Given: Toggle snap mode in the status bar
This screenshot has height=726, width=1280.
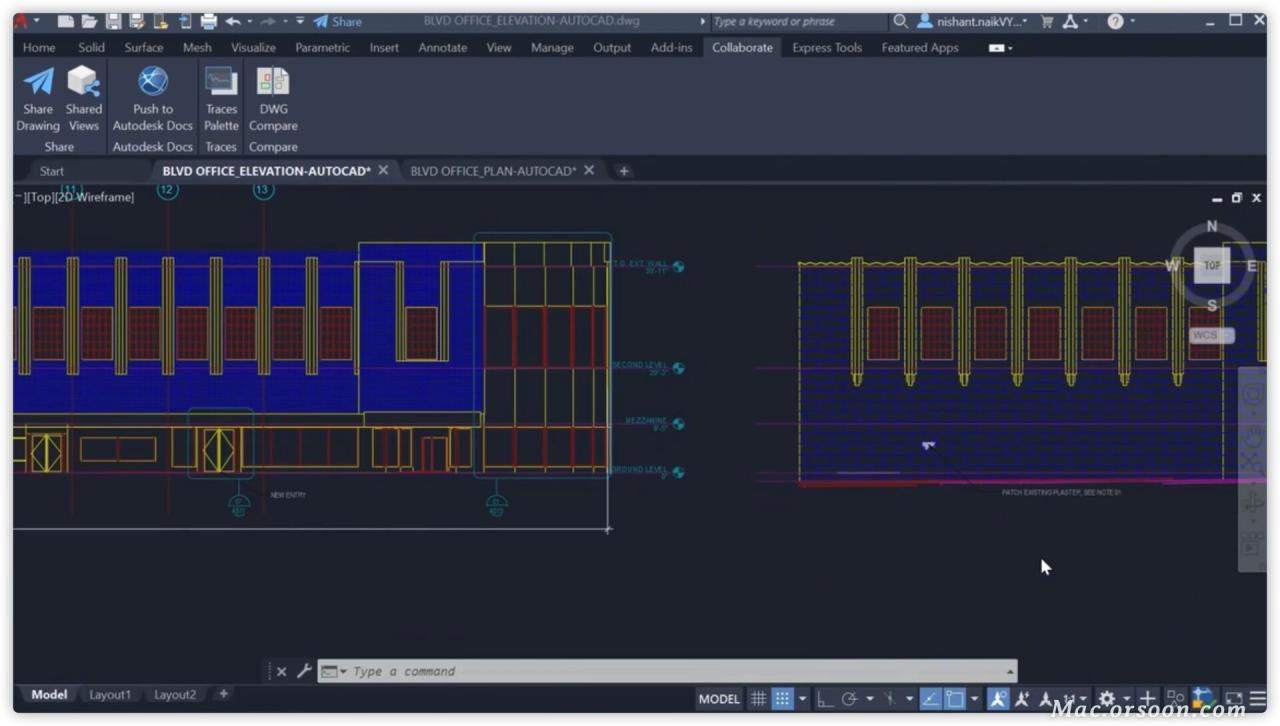Looking at the screenshot, I should tap(783, 698).
